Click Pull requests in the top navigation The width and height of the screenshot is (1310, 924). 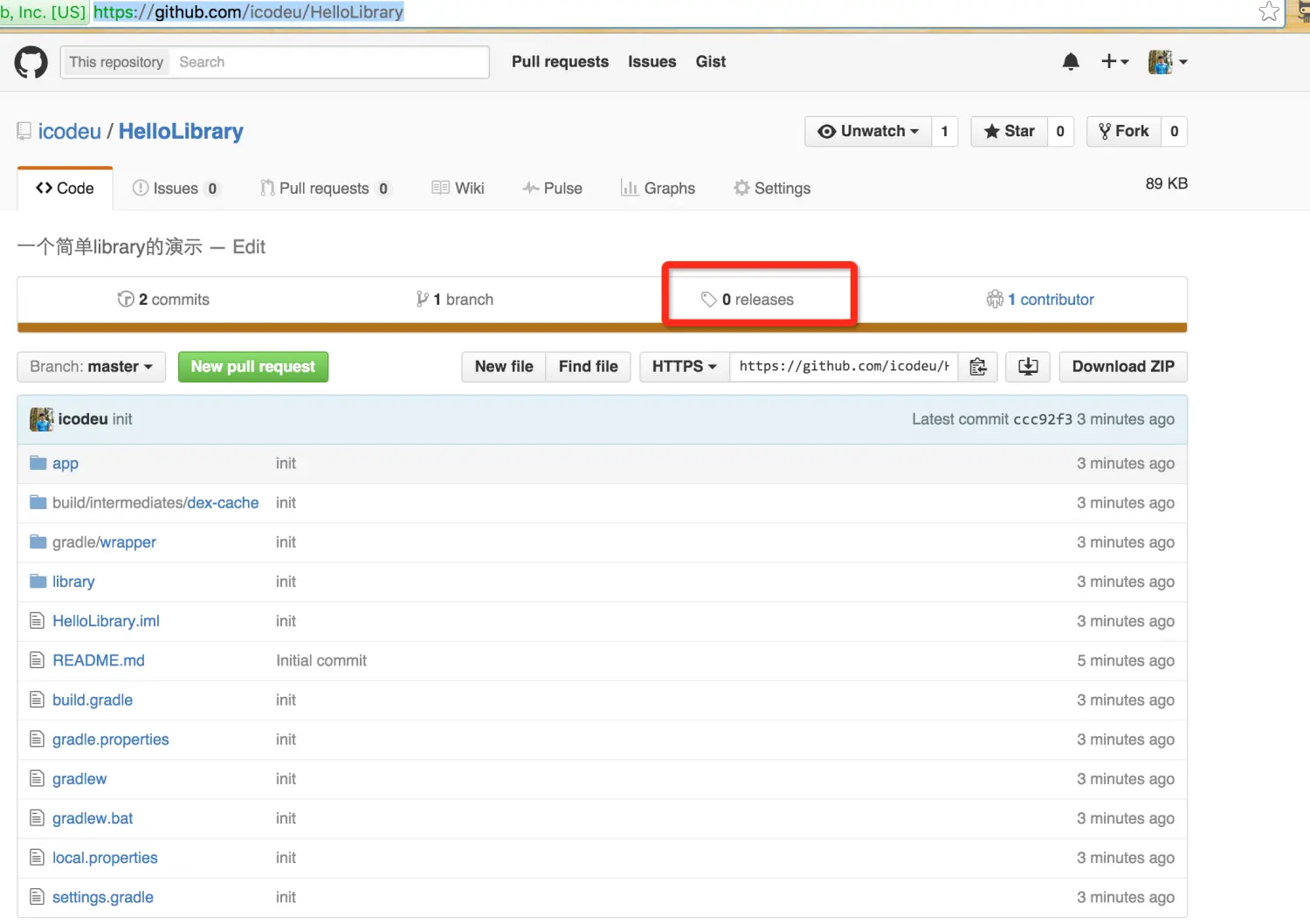coord(560,62)
